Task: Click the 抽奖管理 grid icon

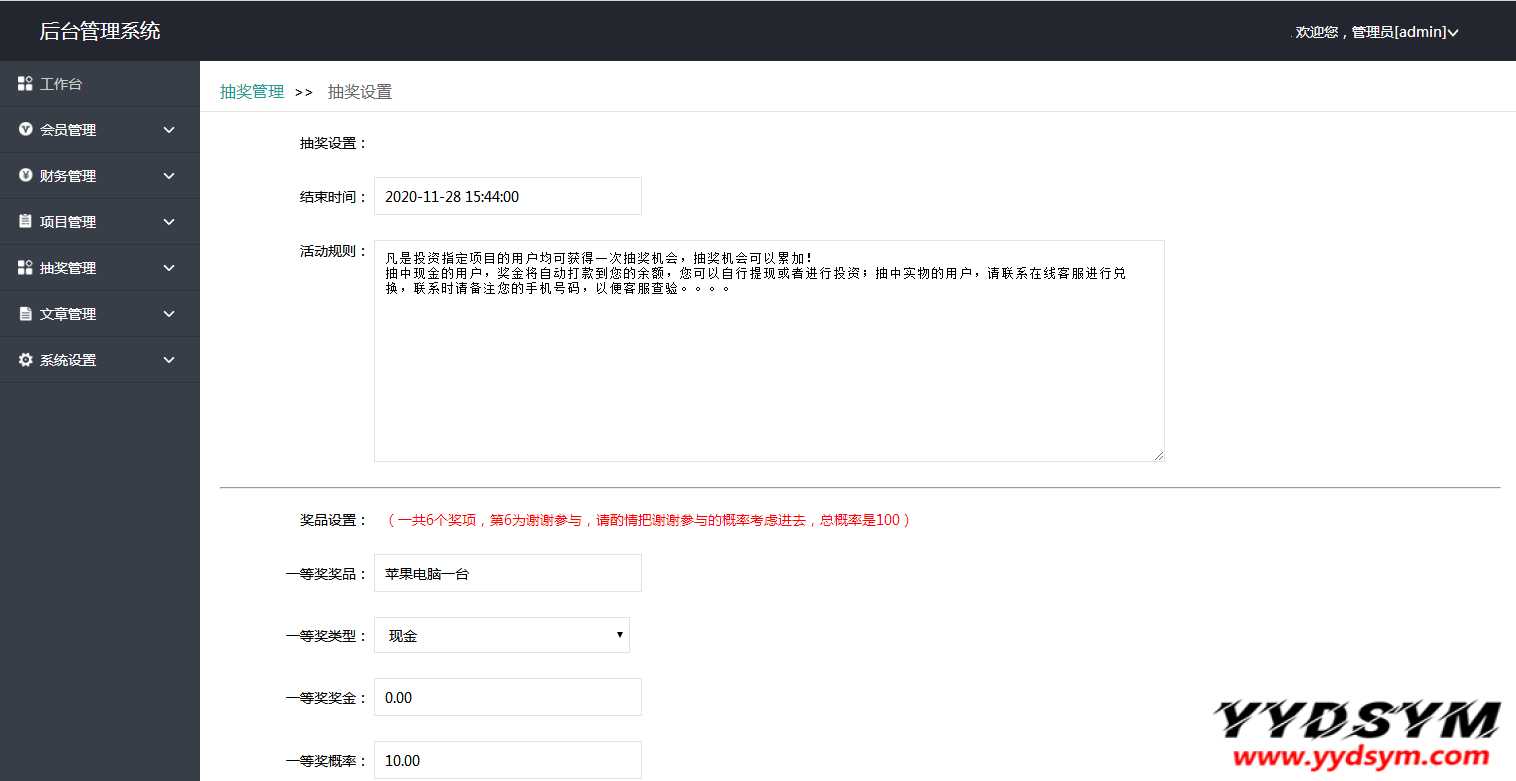Action: point(26,268)
